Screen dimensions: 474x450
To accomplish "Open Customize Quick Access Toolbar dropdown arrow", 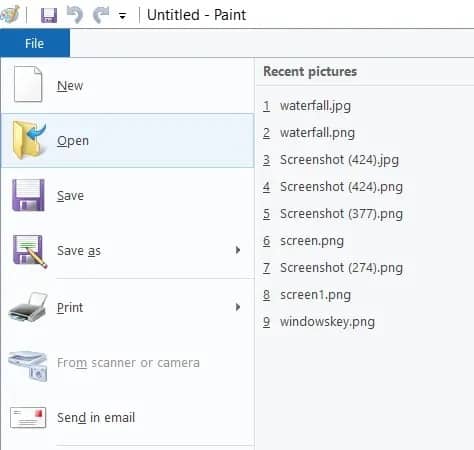I will pos(122,16).
